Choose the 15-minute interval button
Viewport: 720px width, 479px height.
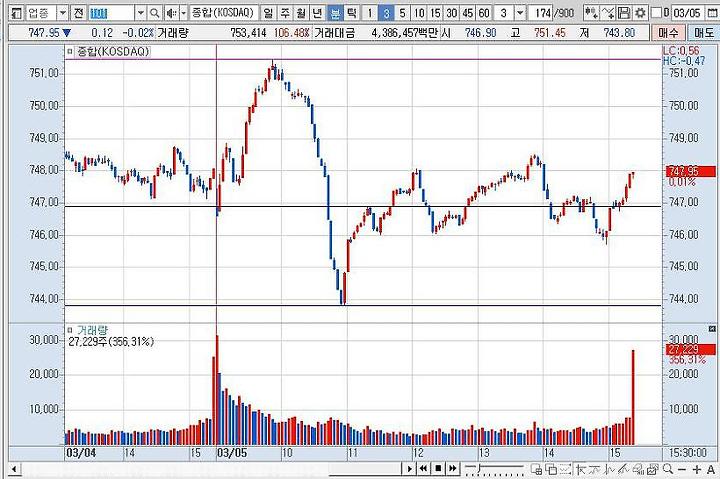(x=435, y=13)
